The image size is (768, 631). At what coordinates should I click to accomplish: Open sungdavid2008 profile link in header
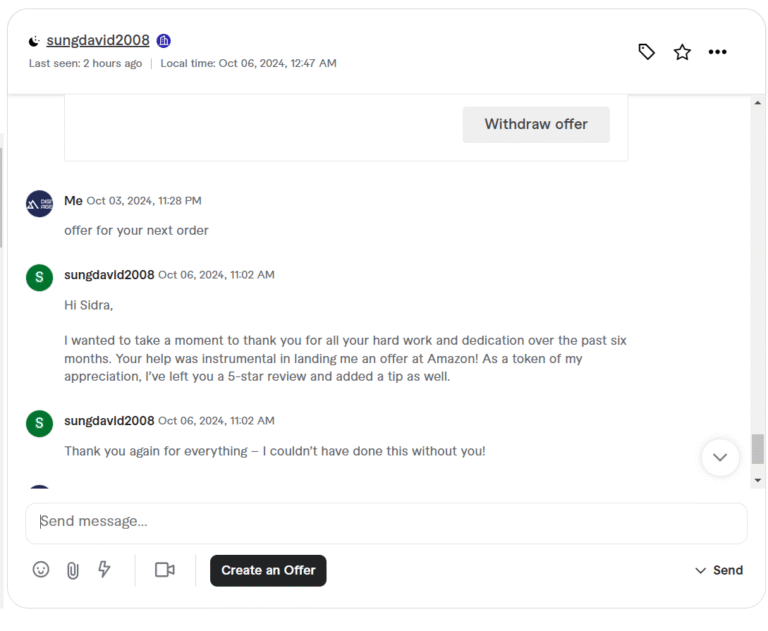tap(98, 41)
